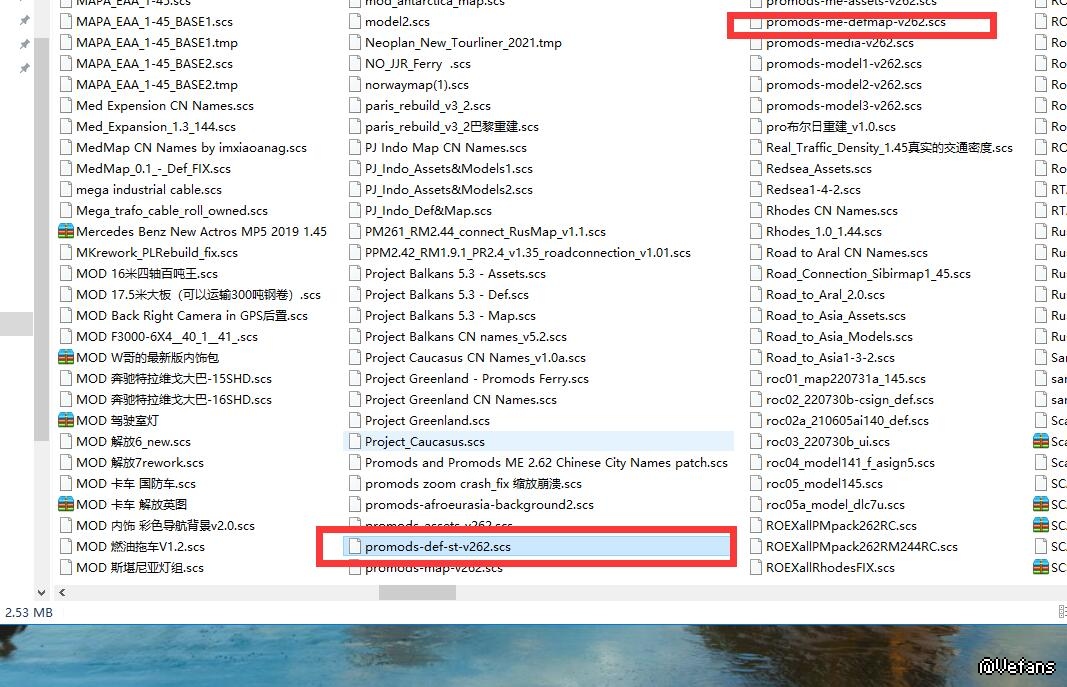
Task: Click the archive icon for MOD W哥的最新版内饰包
Action: (66, 358)
